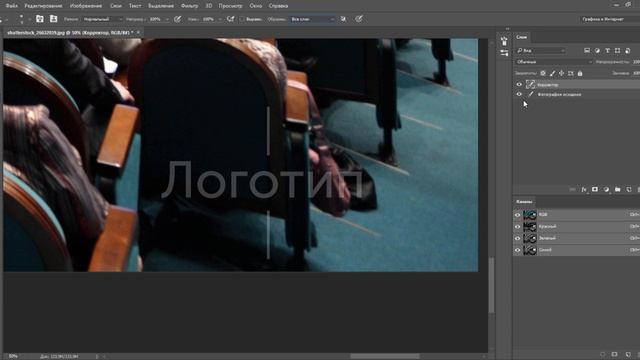Toggle visibility of the RGB channel

coord(518,215)
